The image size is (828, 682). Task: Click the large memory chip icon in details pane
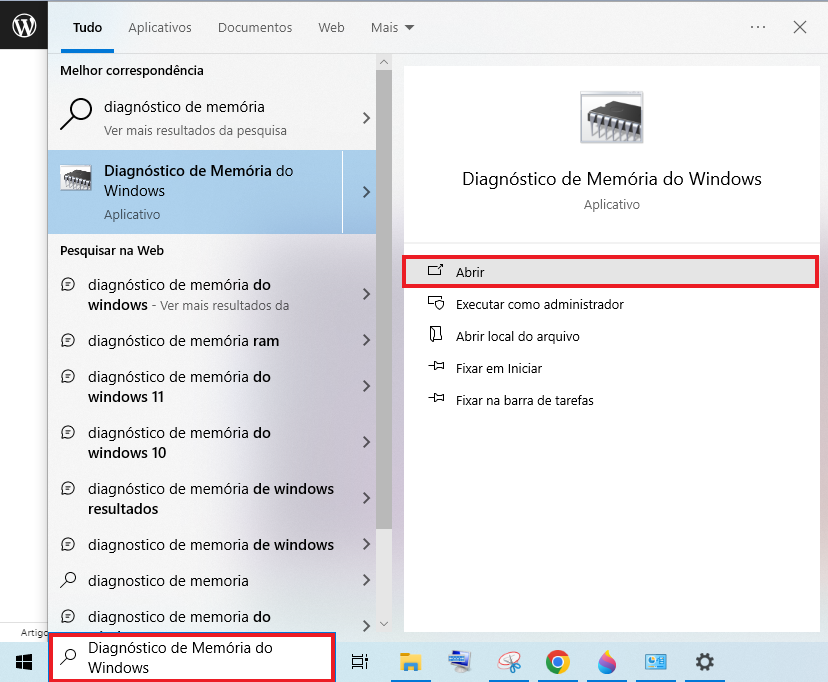611,117
